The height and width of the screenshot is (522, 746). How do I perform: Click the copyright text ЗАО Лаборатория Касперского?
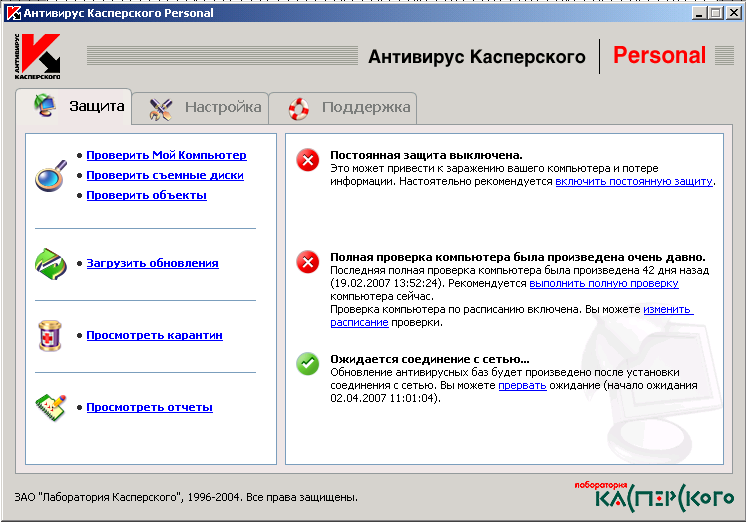pyautogui.click(x=186, y=497)
